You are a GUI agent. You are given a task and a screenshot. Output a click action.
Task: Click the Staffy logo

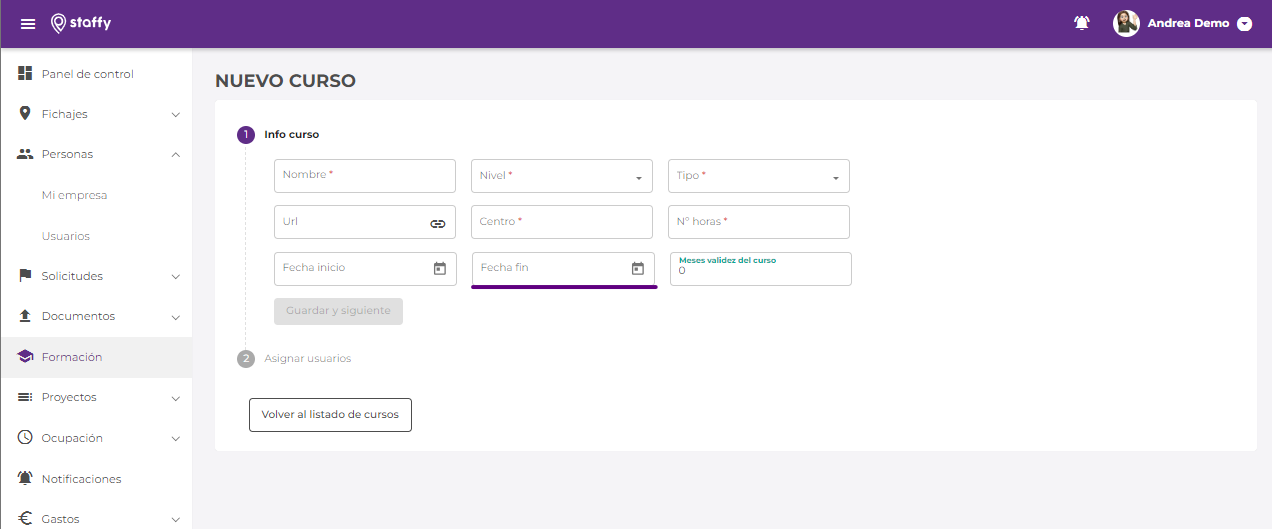point(81,23)
